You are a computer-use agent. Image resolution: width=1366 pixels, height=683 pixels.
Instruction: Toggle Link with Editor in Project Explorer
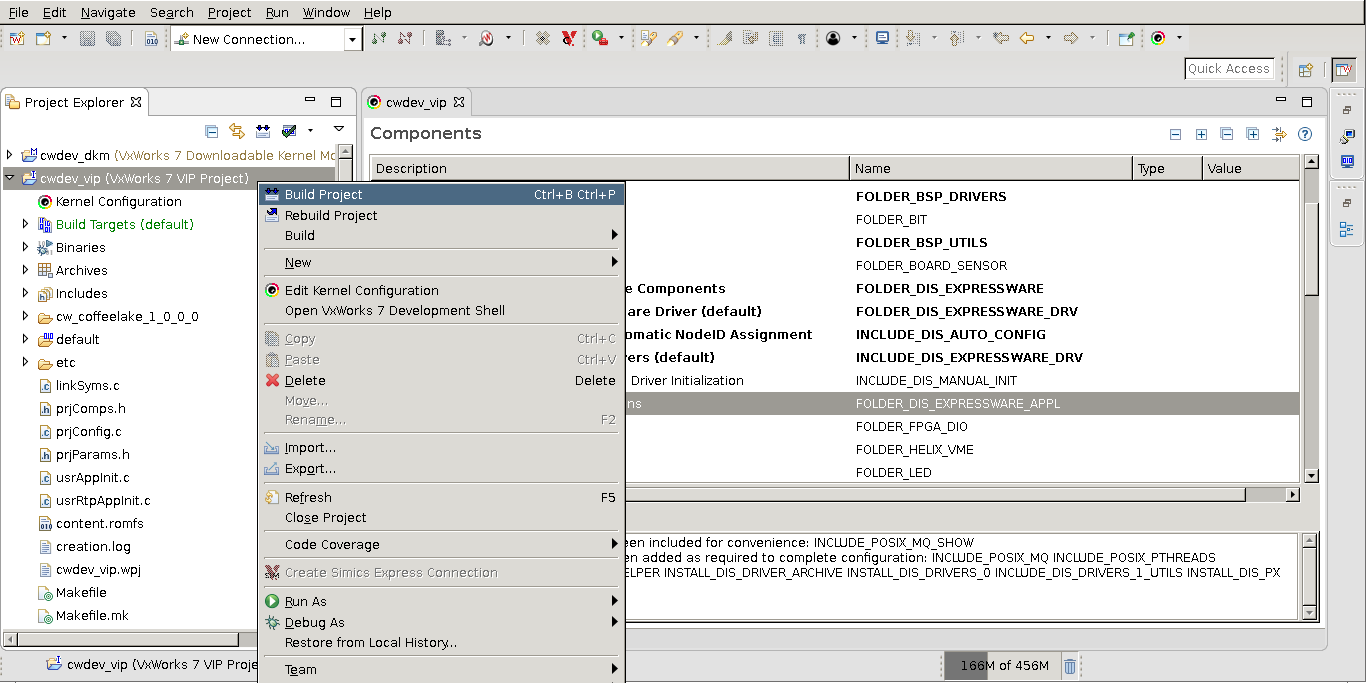tap(237, 130)
